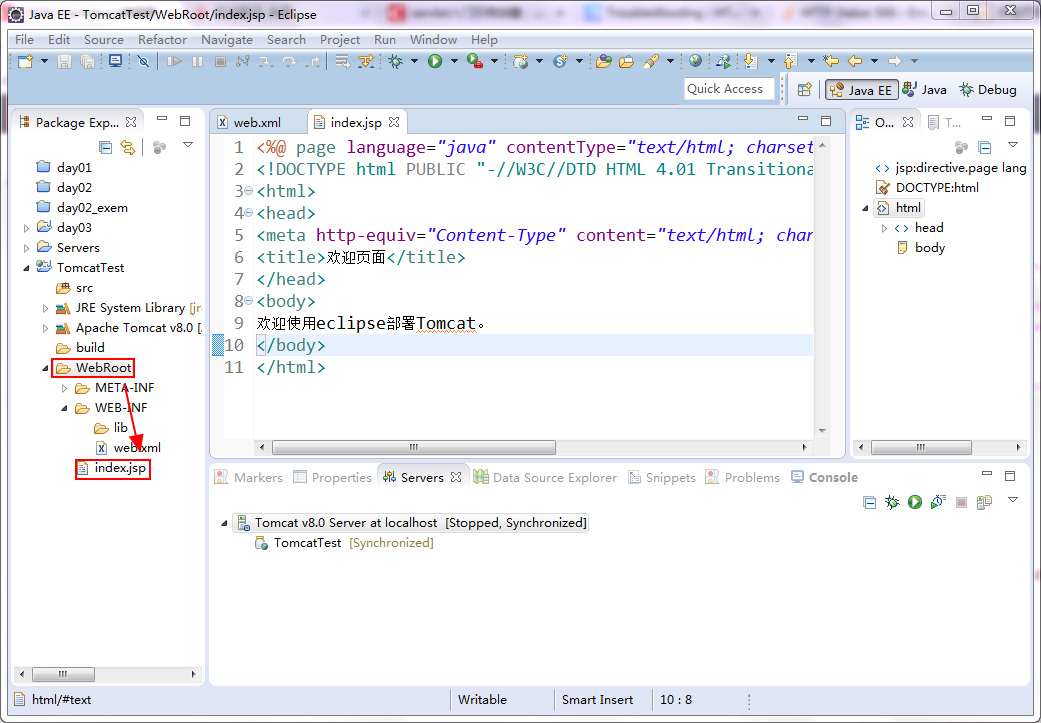Activate the Java EE perspective button
Image resolution: width=1041 pixels, height=723 pixels.
point(861,90)
